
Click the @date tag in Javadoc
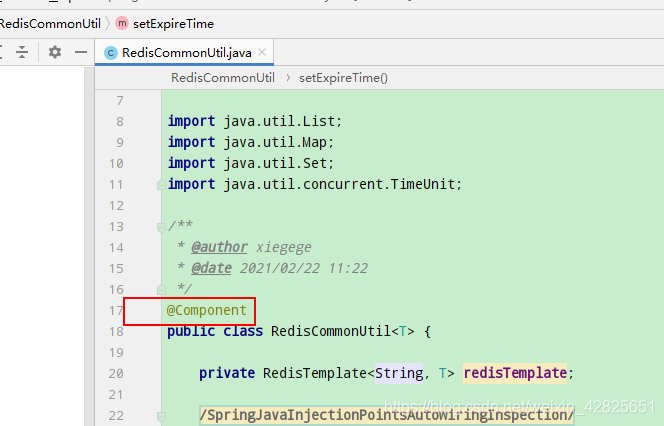coord(211,268)
